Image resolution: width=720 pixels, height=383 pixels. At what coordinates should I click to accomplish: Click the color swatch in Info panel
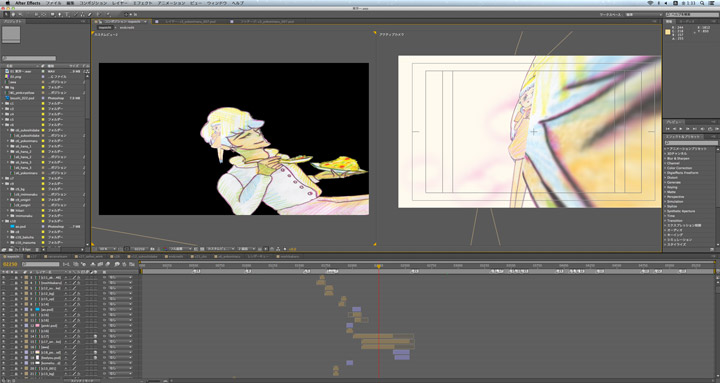pyautogui.click(x=668, y=32)
